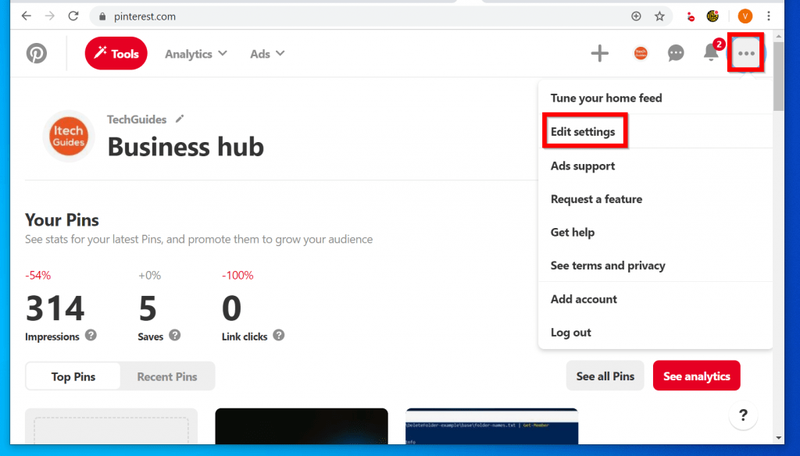Click the Link clicks help question icon

coord(279,335)
